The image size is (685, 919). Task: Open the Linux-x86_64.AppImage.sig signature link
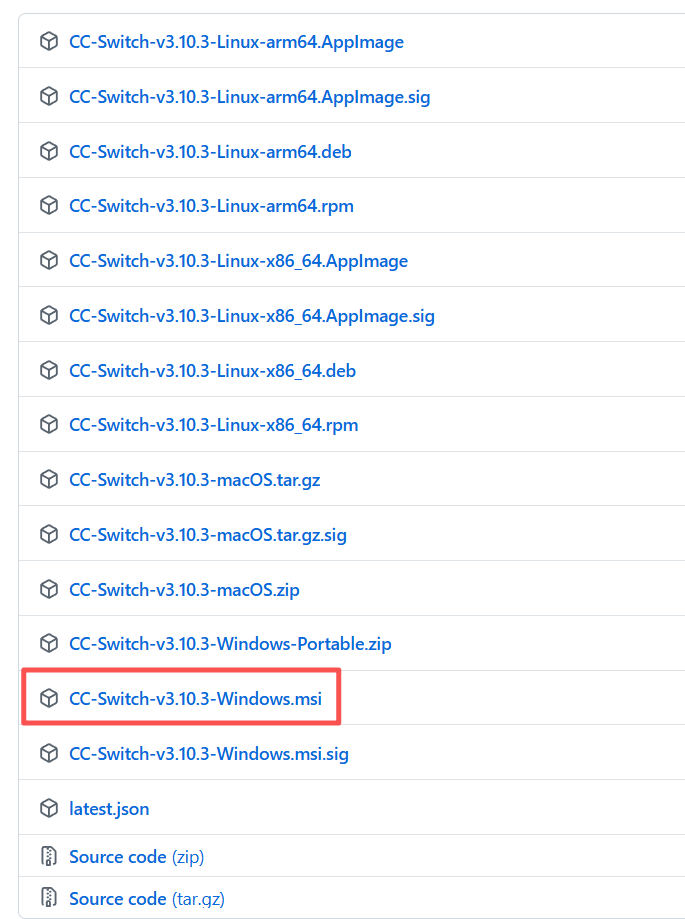pyautogui.click(x=252, y=316)
